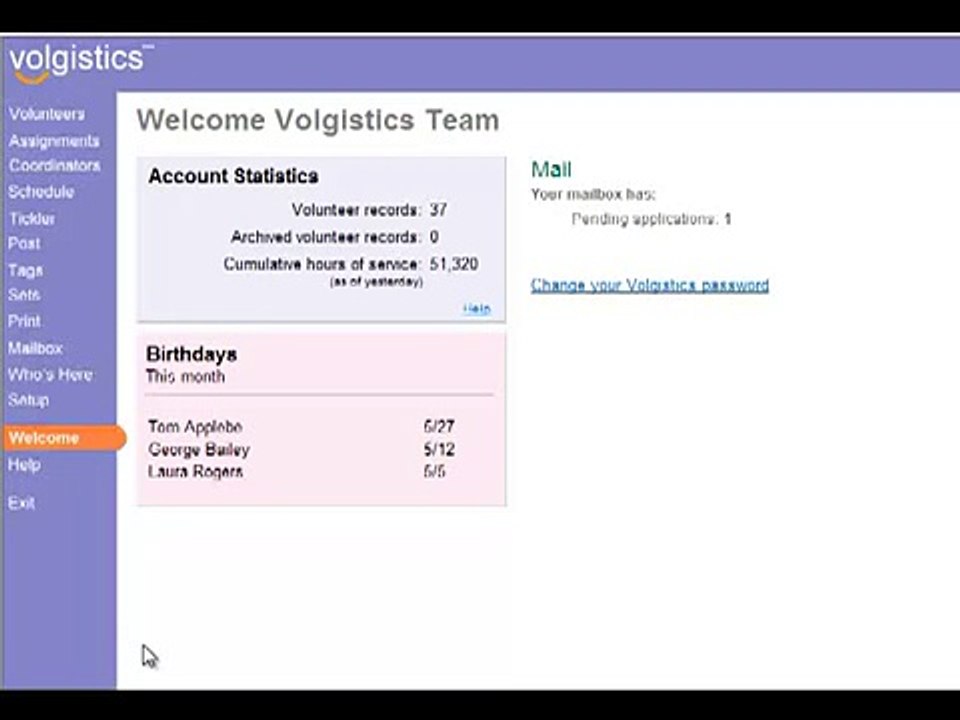
Task: Click the Birthdays heading
Action: pos(192,354)
